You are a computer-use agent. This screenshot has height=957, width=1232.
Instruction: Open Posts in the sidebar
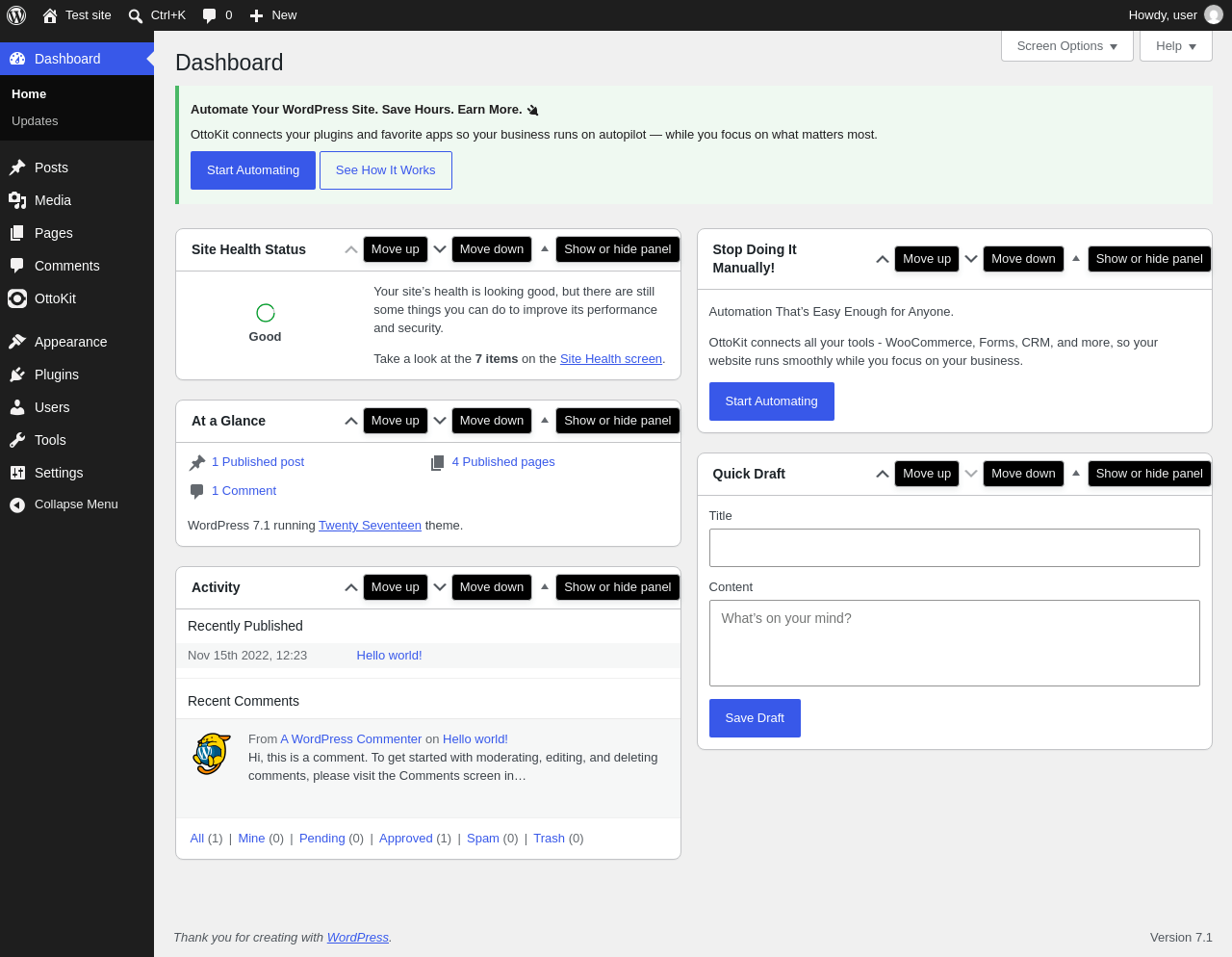(x=77, y=168)
